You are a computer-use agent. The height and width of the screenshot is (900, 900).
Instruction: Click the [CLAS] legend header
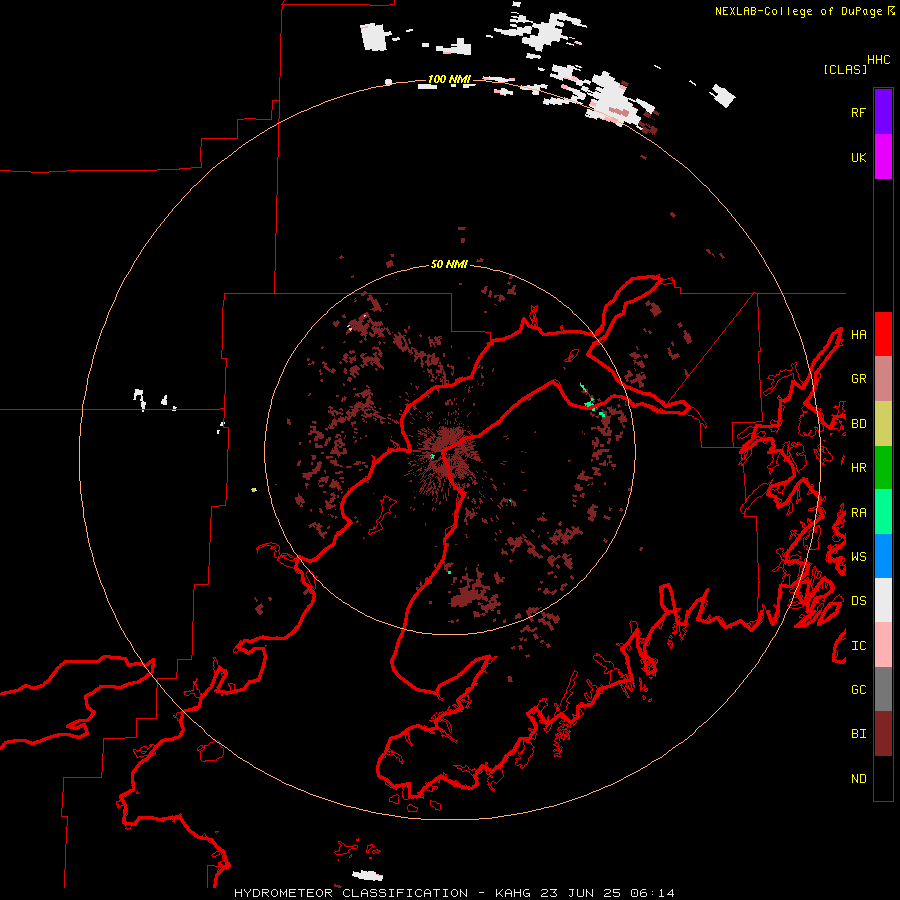click(845, 69)
